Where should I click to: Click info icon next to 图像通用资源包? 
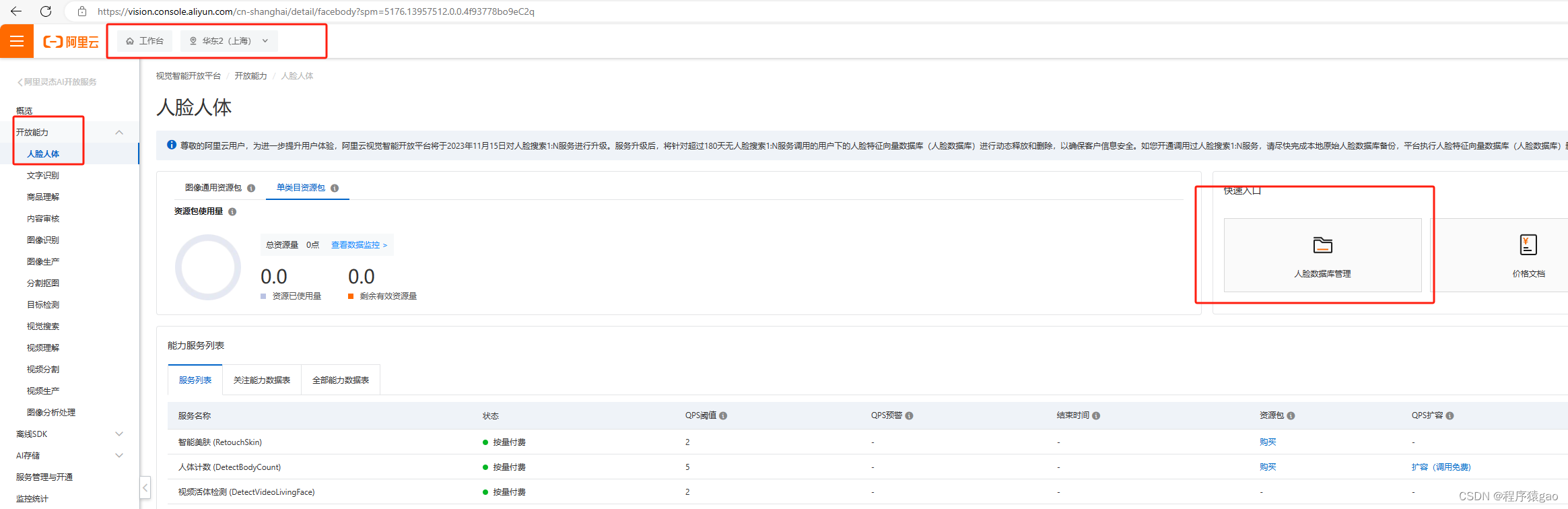pyautogui.click(x=251, y=189)
